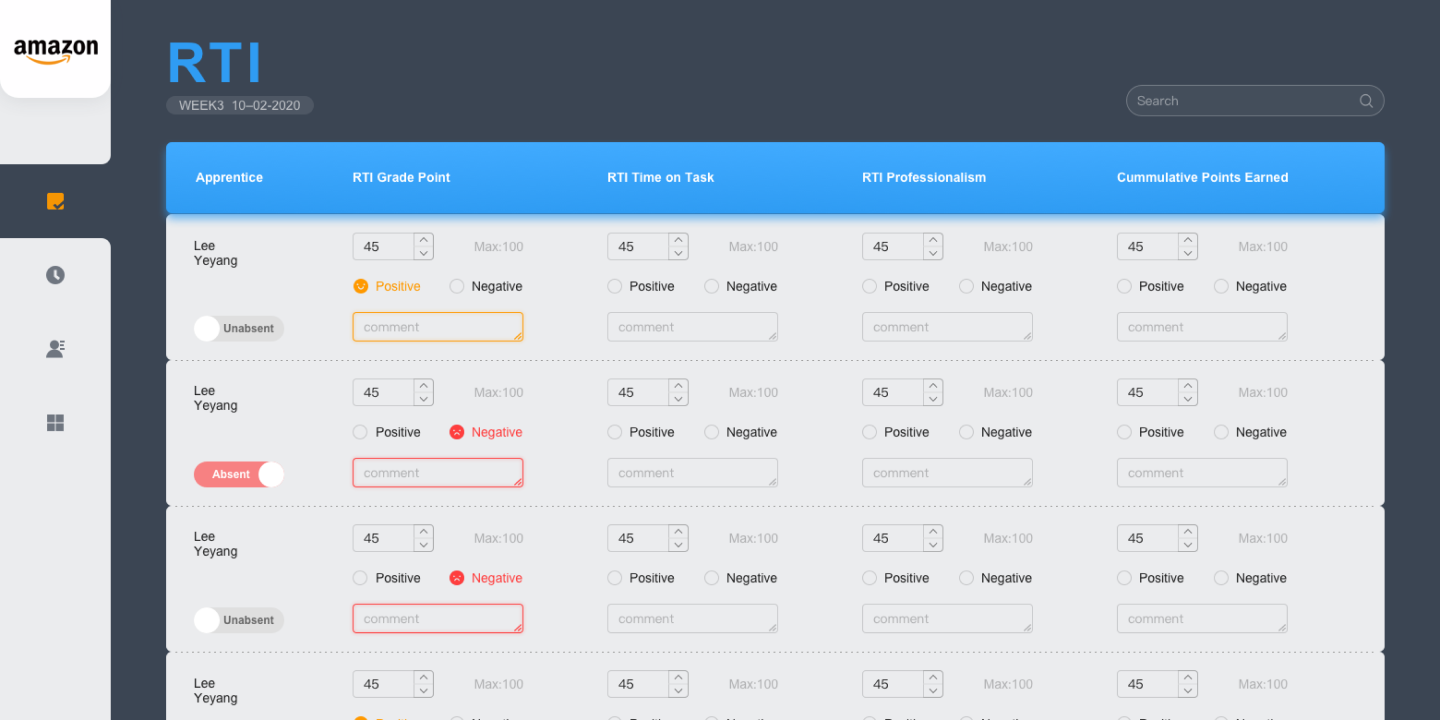1440x720 pixels.
Task: Open the grid dashboard icon in sidebar
Action: [x=56, y=423]
